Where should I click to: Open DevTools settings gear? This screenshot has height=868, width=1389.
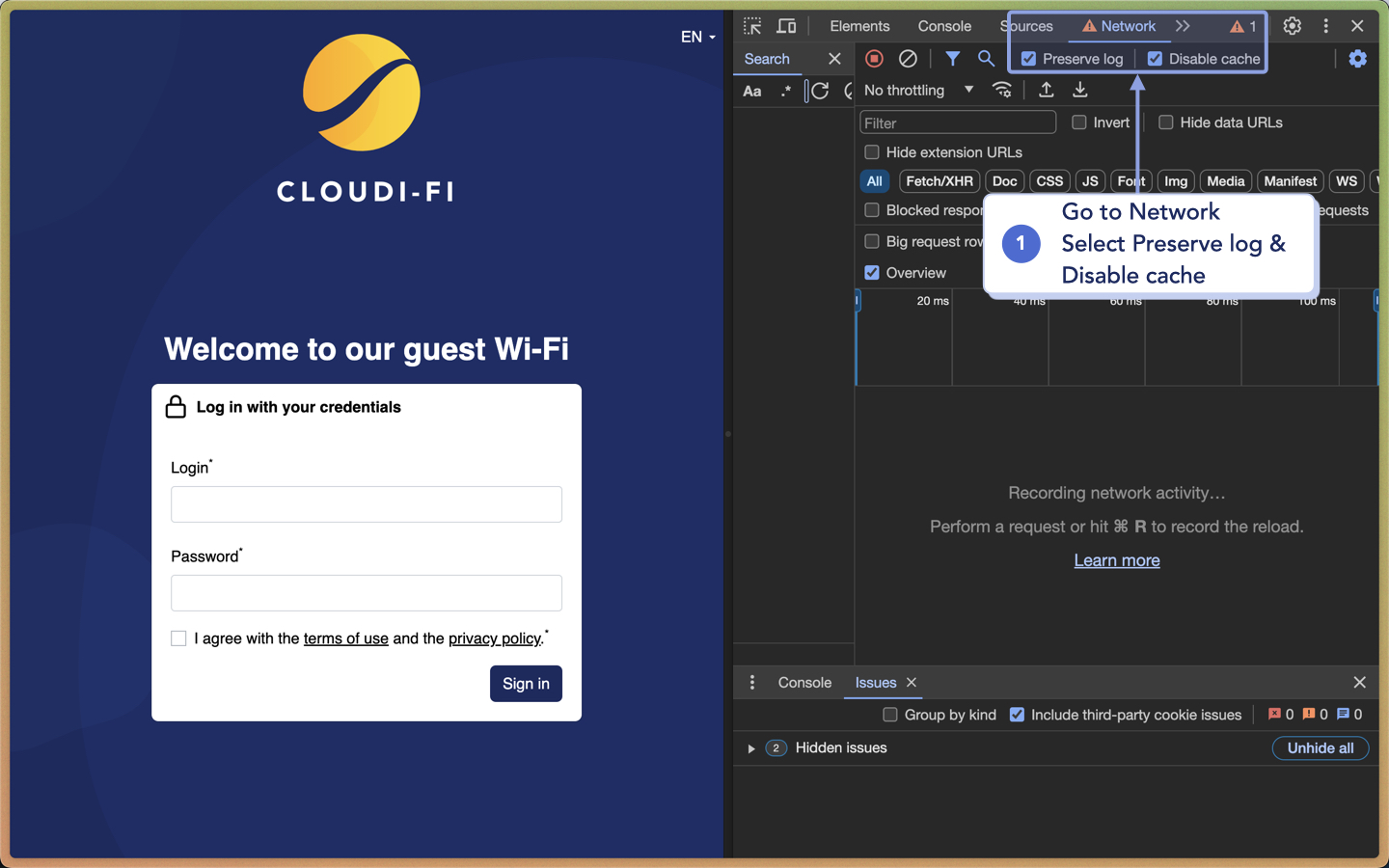(x=1292, y=26)
